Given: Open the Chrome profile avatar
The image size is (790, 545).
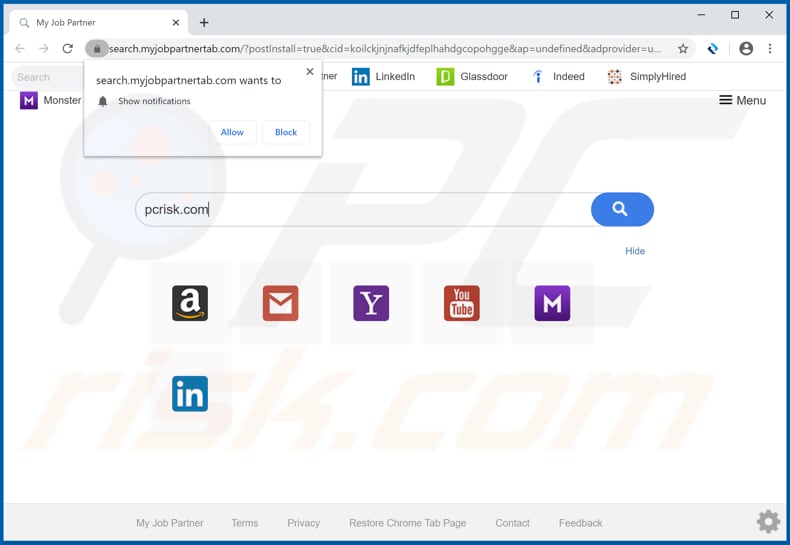Looking at the screenshot, I should (746, 48).
